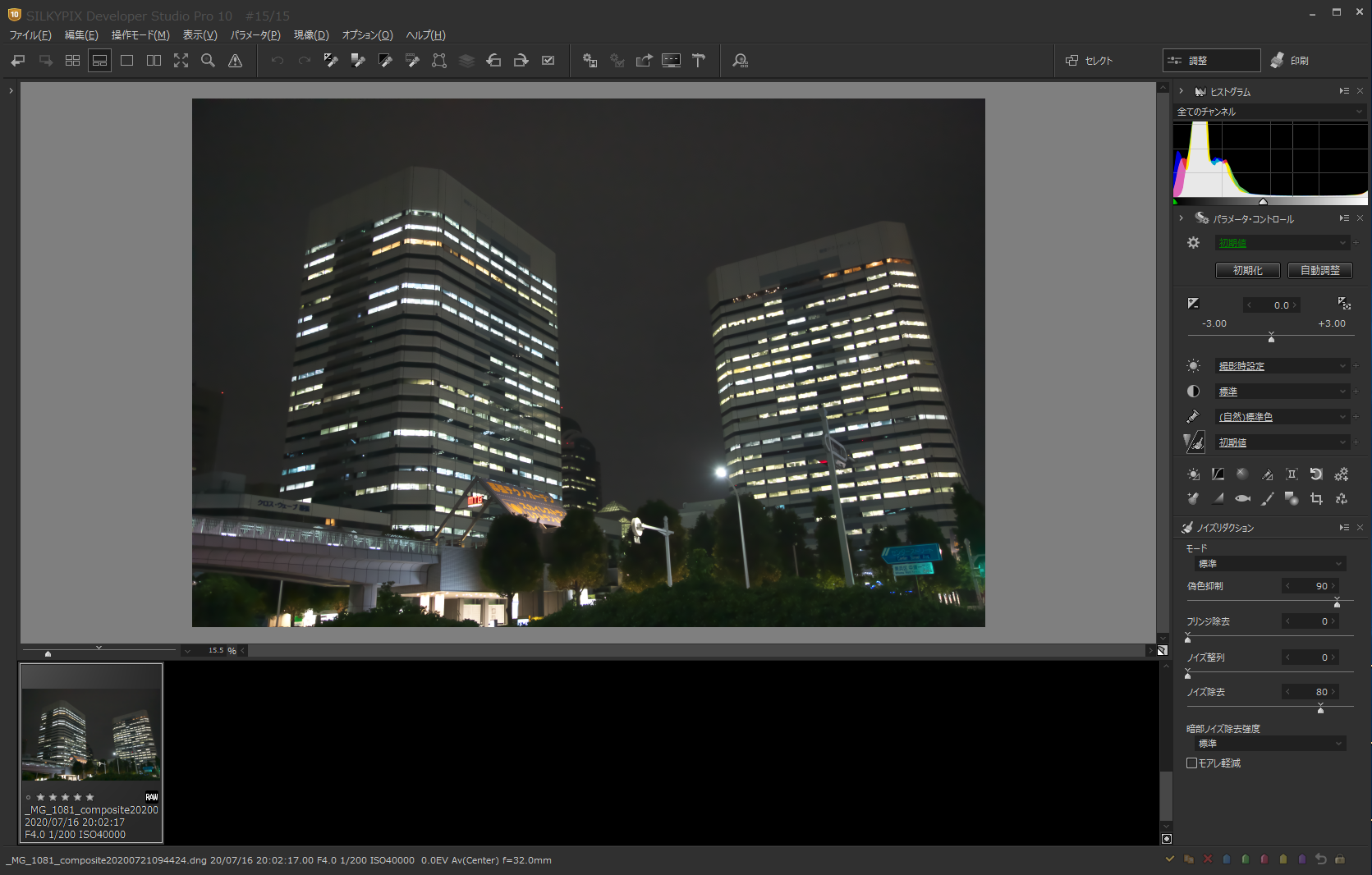Screen dimensions: 1372x875
Task: Open the highlight controller sun icon
Action: tap(1193, 474)
